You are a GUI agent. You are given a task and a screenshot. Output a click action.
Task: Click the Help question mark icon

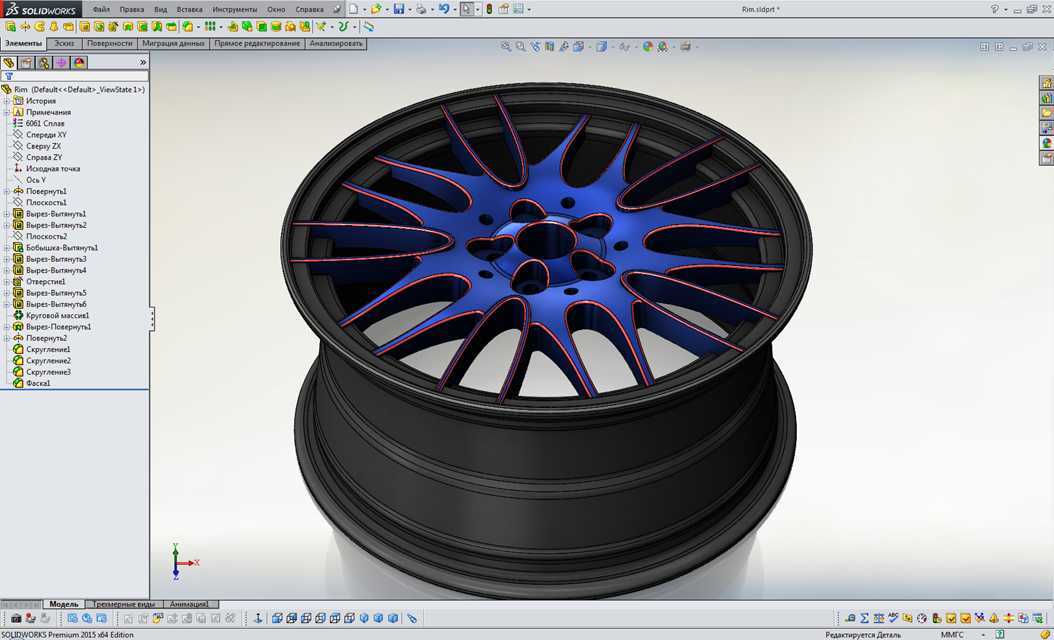tap(995, 9)
